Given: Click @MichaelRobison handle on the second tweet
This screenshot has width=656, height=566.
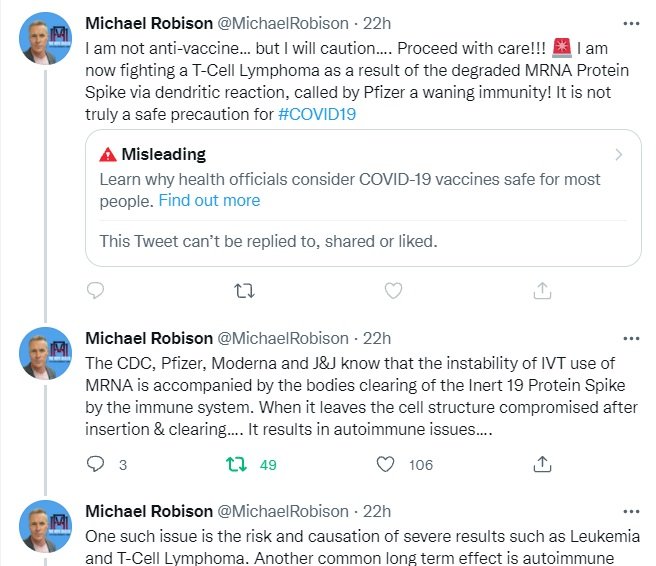Looking at the screenshot, I should [283, 338].
